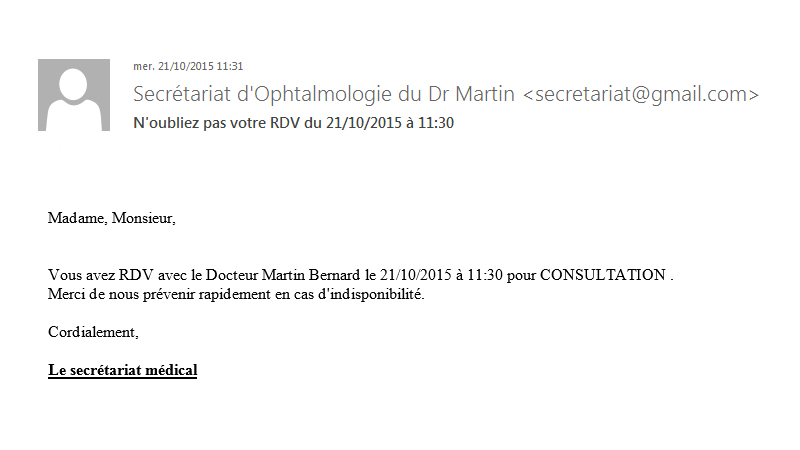
Task: Click the word Docteur in the body
Action: pyautogui.click(x=232, y=275)
